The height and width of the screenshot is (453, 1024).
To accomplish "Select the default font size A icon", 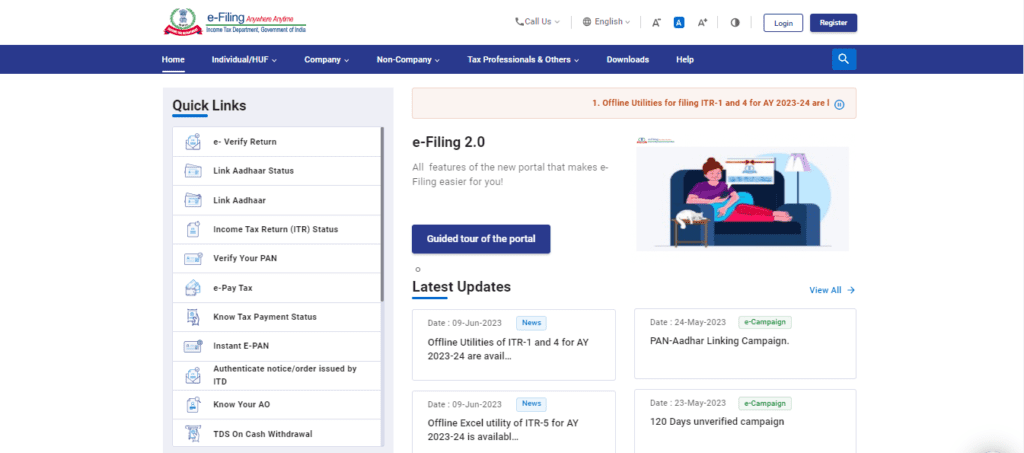I will (679, 22).
